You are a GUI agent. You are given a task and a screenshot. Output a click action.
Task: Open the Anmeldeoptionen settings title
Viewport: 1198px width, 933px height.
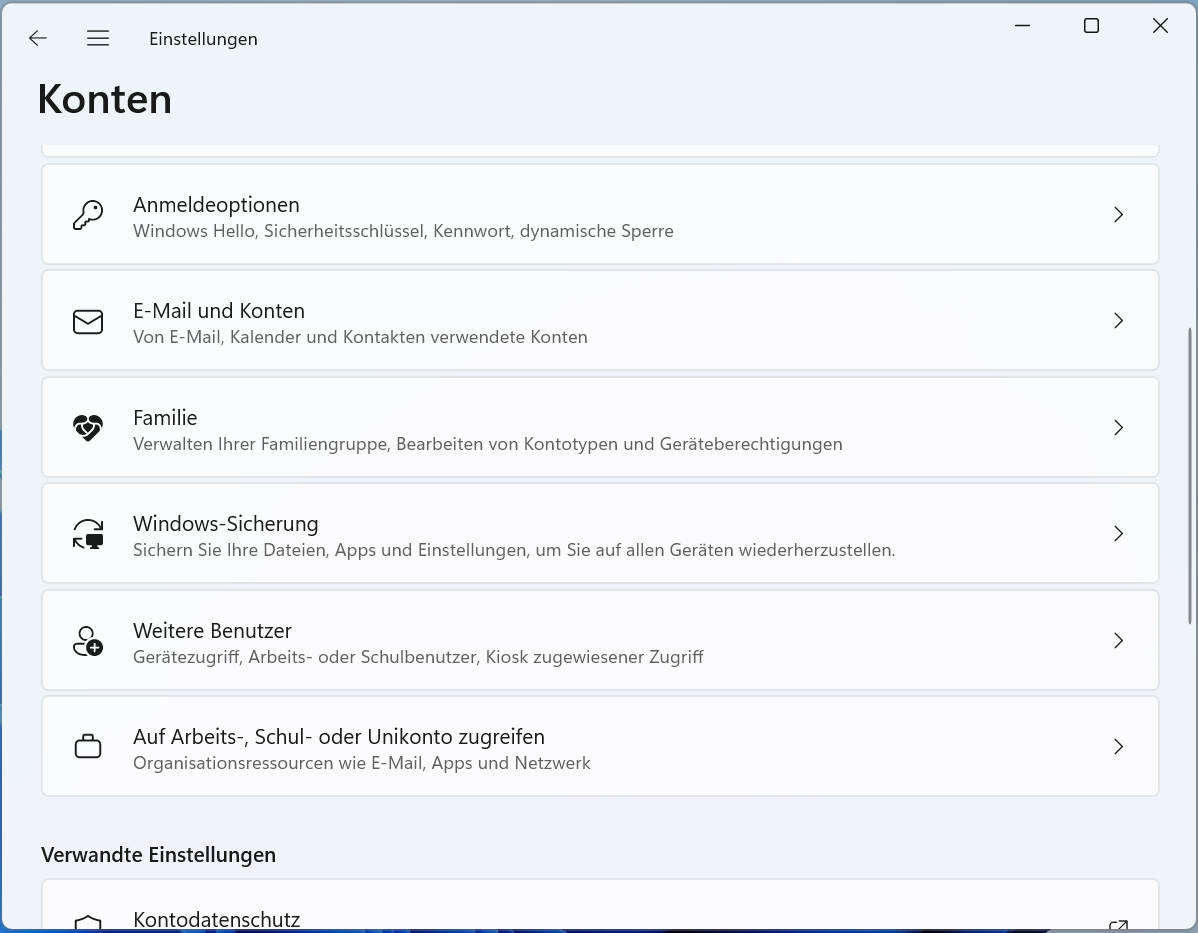(216, 205)
